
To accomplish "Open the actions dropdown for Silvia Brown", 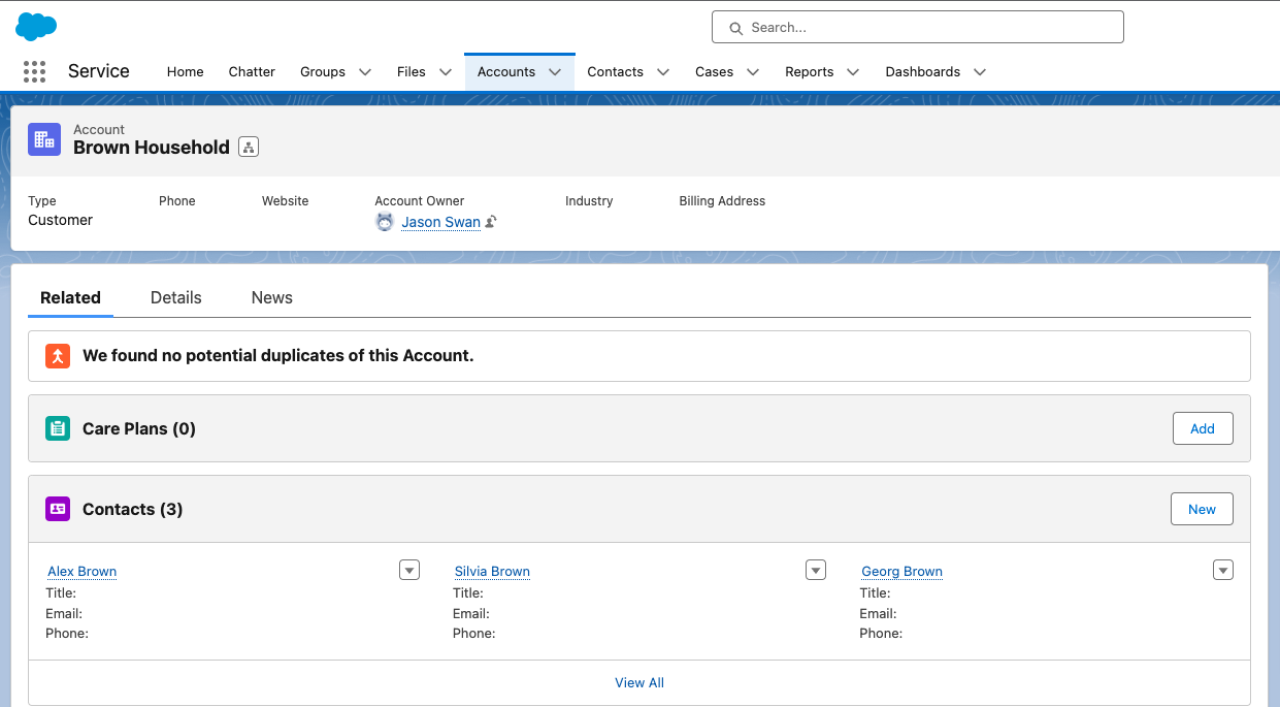I will [816, 570].
